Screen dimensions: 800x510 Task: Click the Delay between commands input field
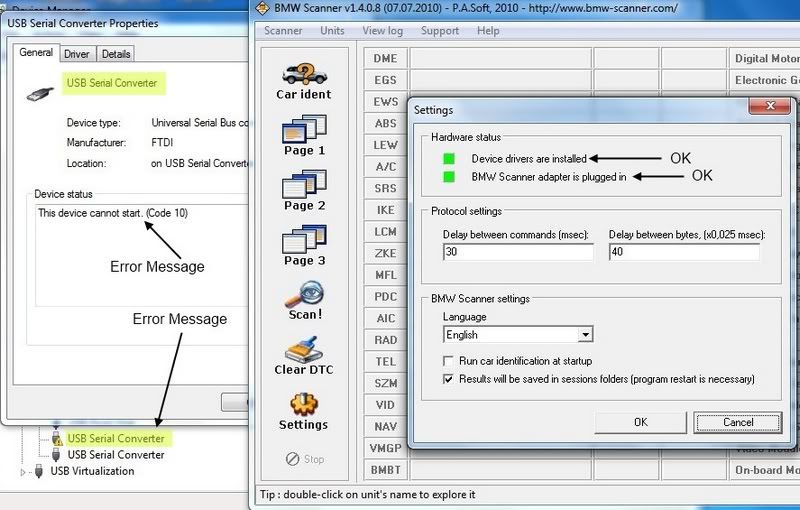[x=518, y=252]
